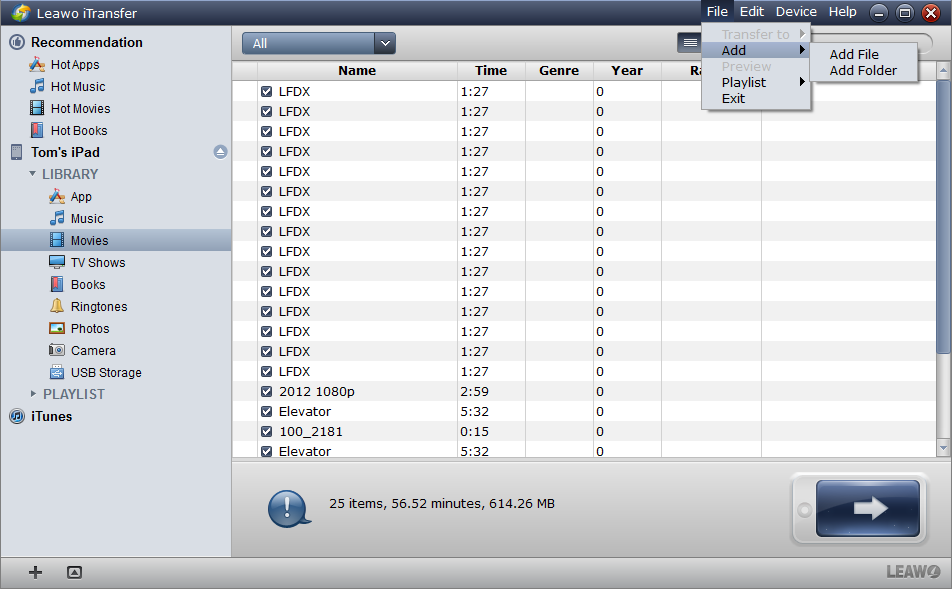Select the Ringtones bell icon
Viewport: 952px width, 589px height.
tap(57, 306)
